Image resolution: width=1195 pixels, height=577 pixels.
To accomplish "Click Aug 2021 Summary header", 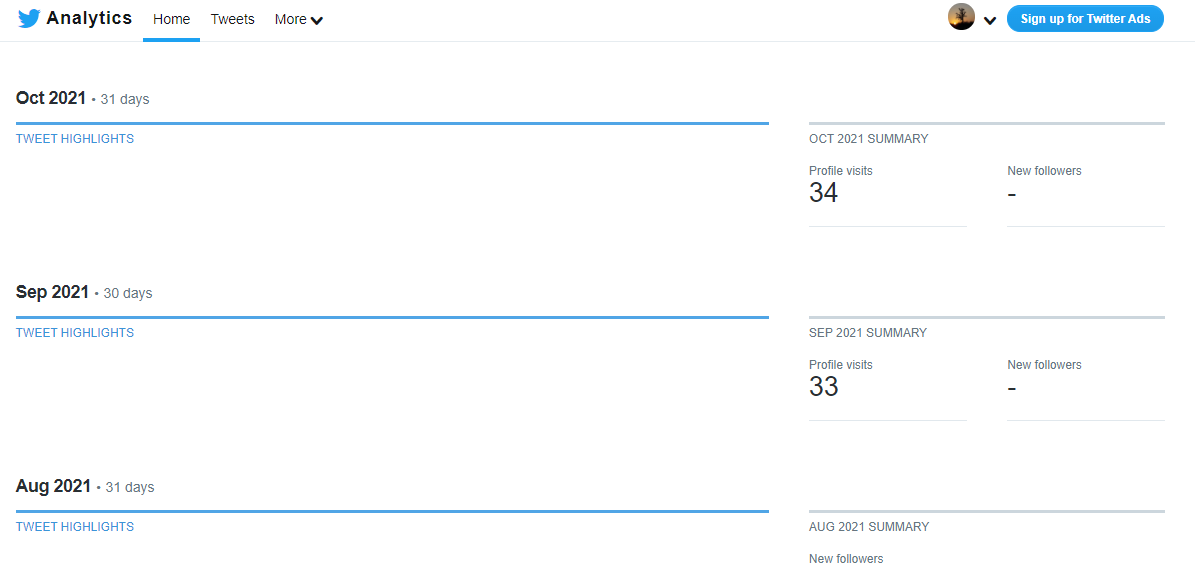I will 868,527.
